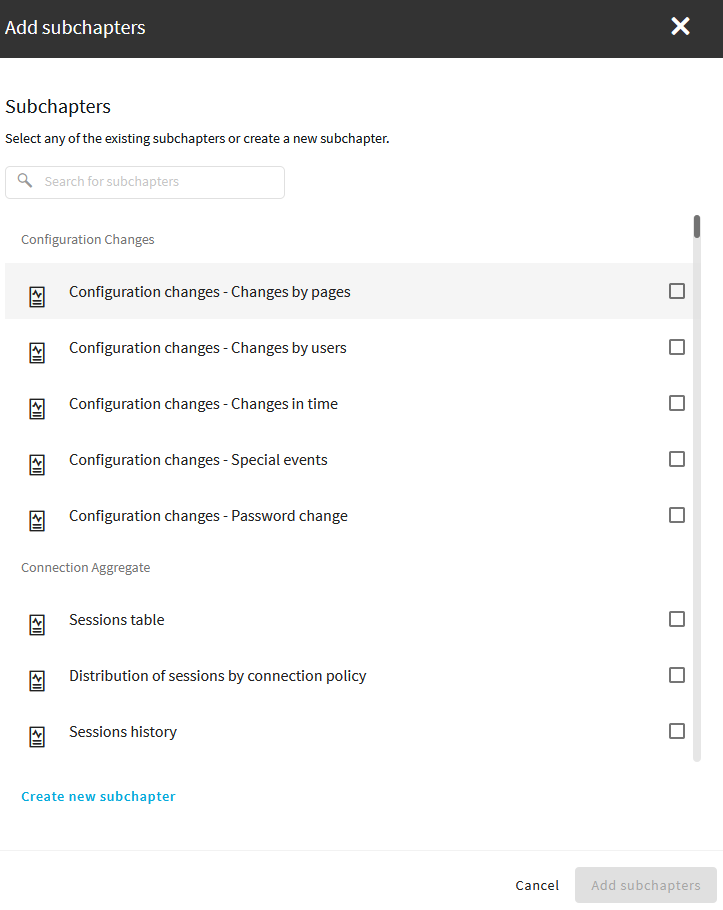Check the Changes by pages checkbox
The image size is (723, 910).
tap(677, 291)
